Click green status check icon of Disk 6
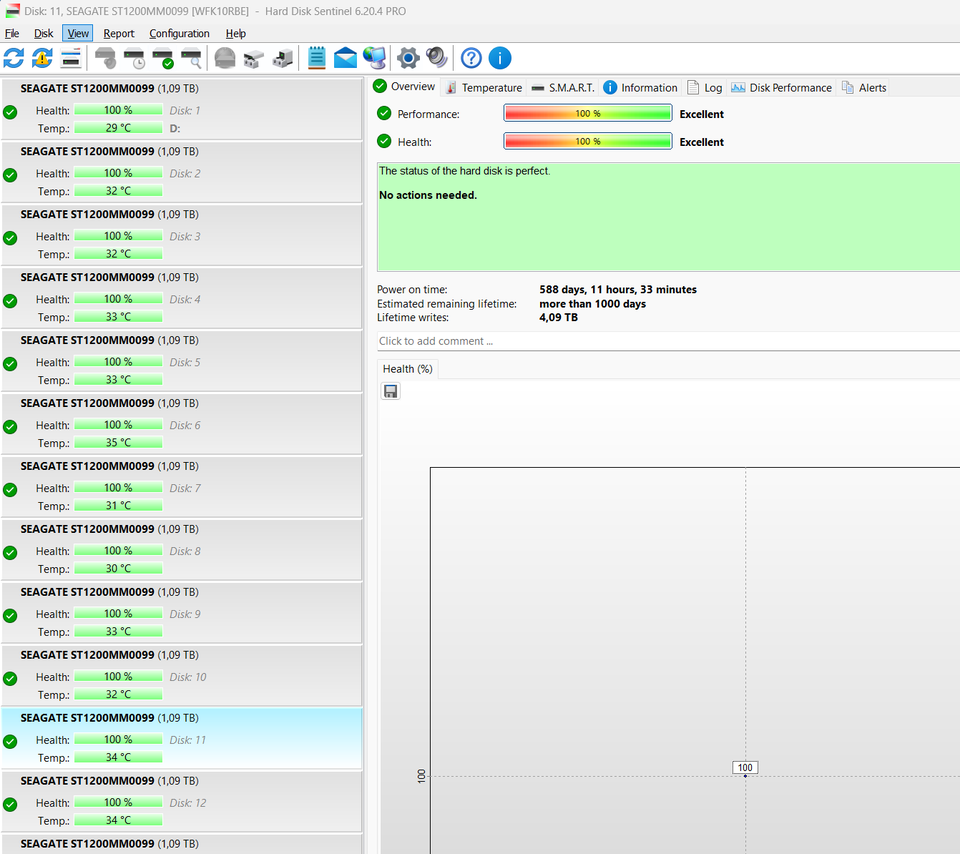The height and width of the screenshot is (854, 960). pos(10,427)
